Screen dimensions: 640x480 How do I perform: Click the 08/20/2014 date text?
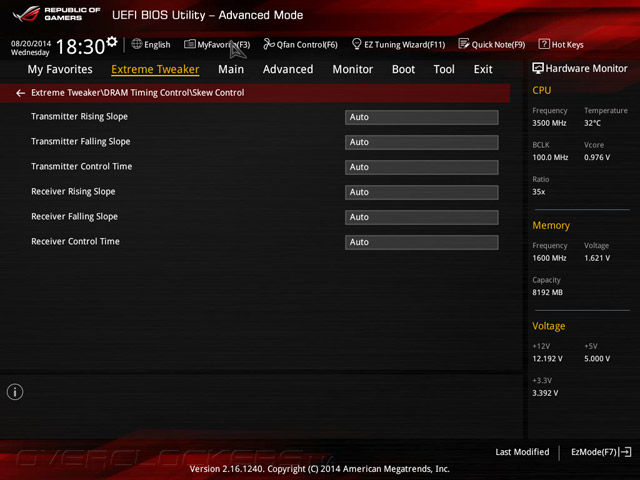tap(31, 43)
